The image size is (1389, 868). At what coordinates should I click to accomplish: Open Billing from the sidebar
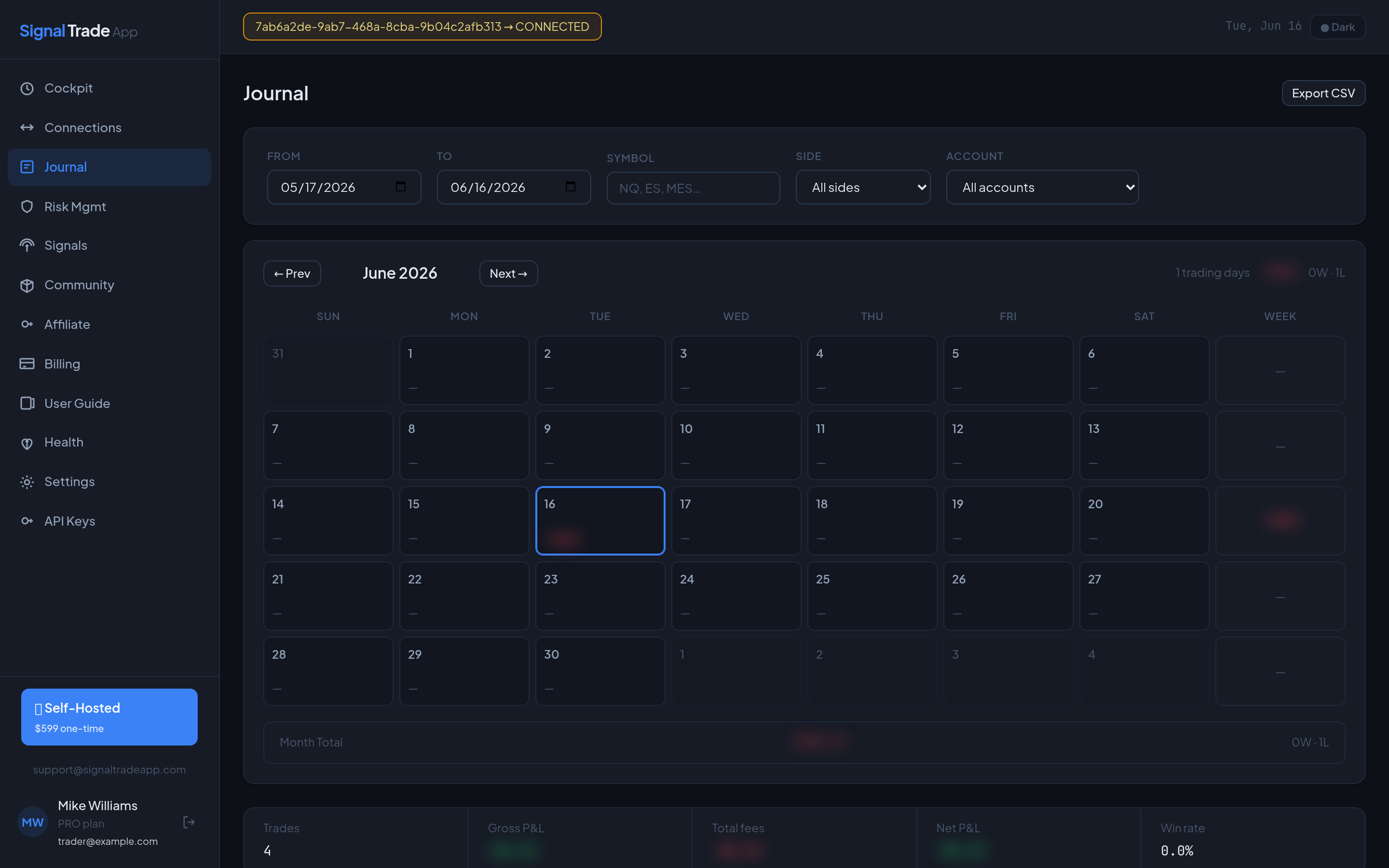pyautogui.click(x=109, y=364)
